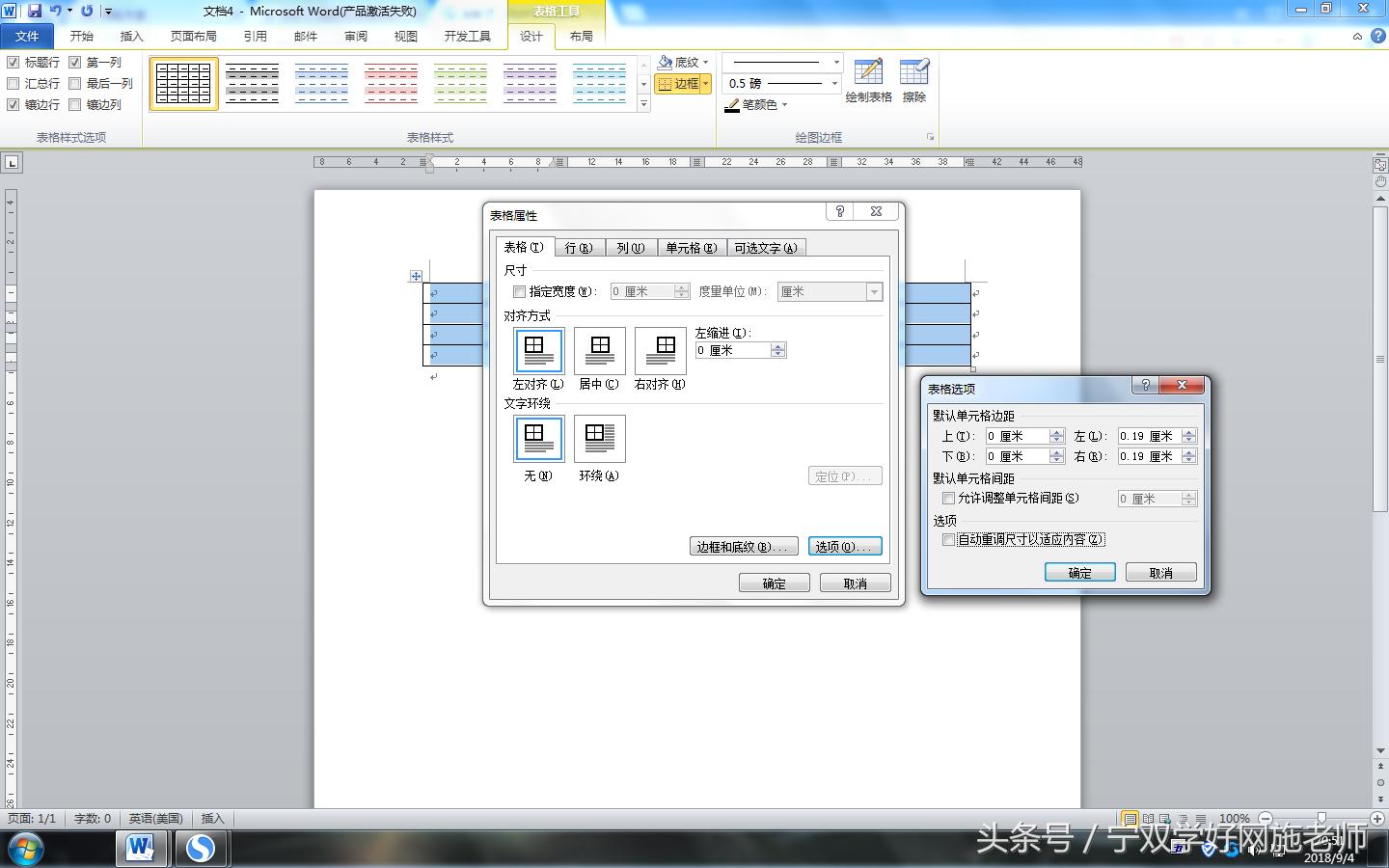This screenshot has width=1389, height=868.
Task: Enable automatic resize to fit contents checkbox
Action: tap(949, 540)
